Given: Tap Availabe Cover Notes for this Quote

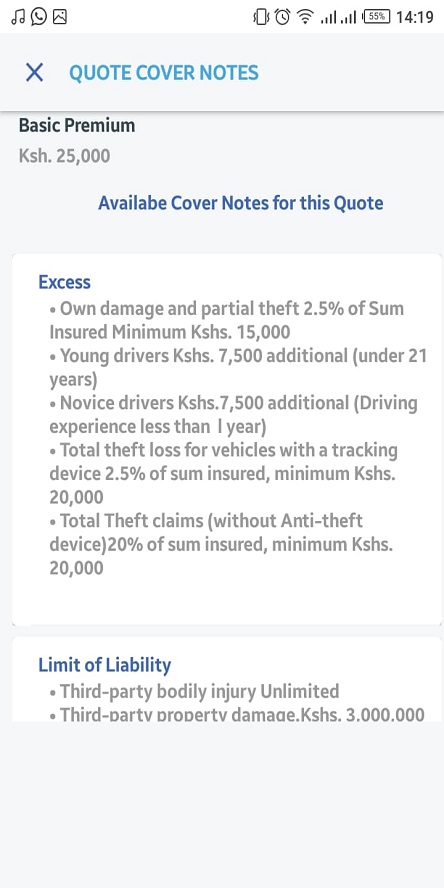Looking at the screenshot, I should [x=241, y=203].
